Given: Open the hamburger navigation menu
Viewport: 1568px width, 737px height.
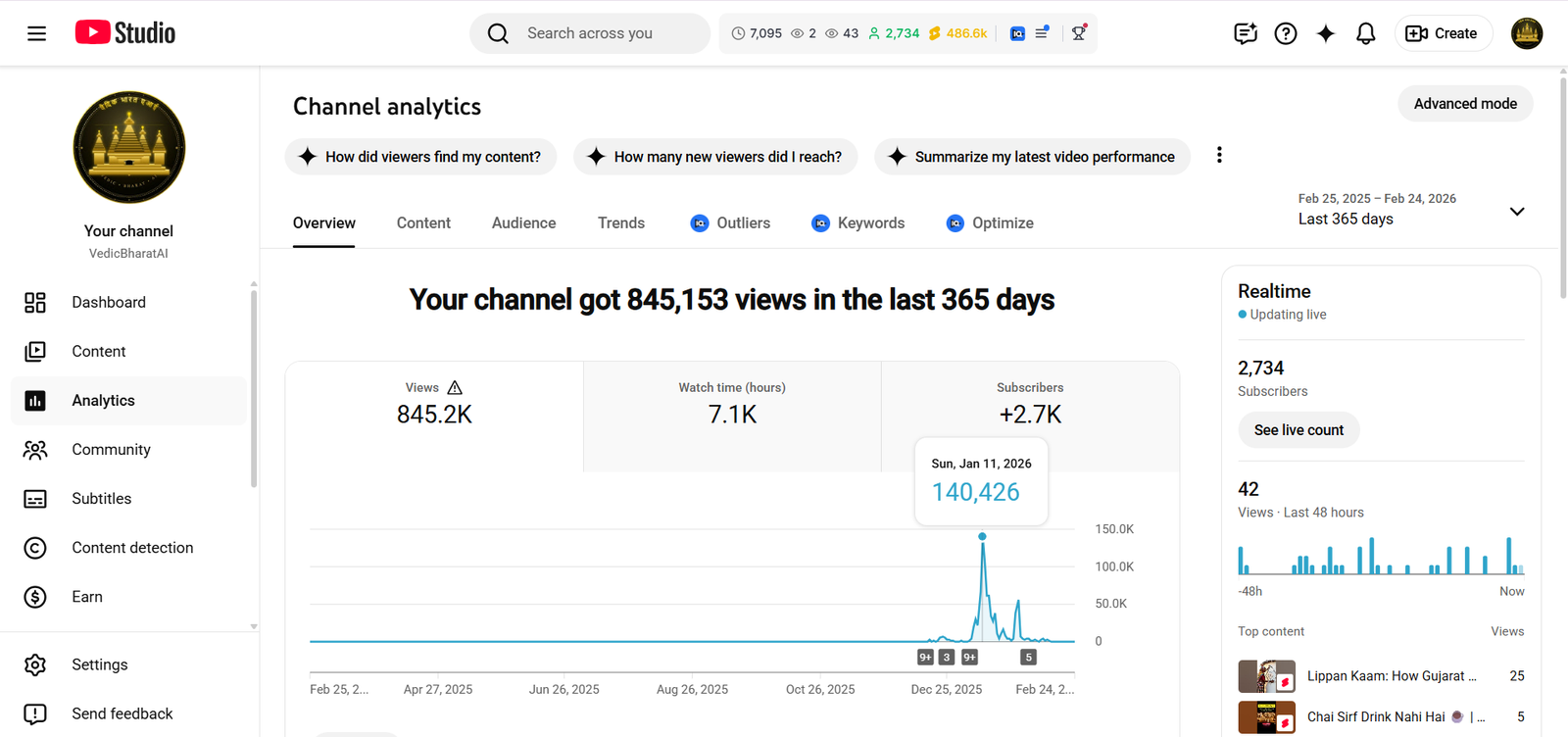Looking at the screenshot, I should (36, 33).
